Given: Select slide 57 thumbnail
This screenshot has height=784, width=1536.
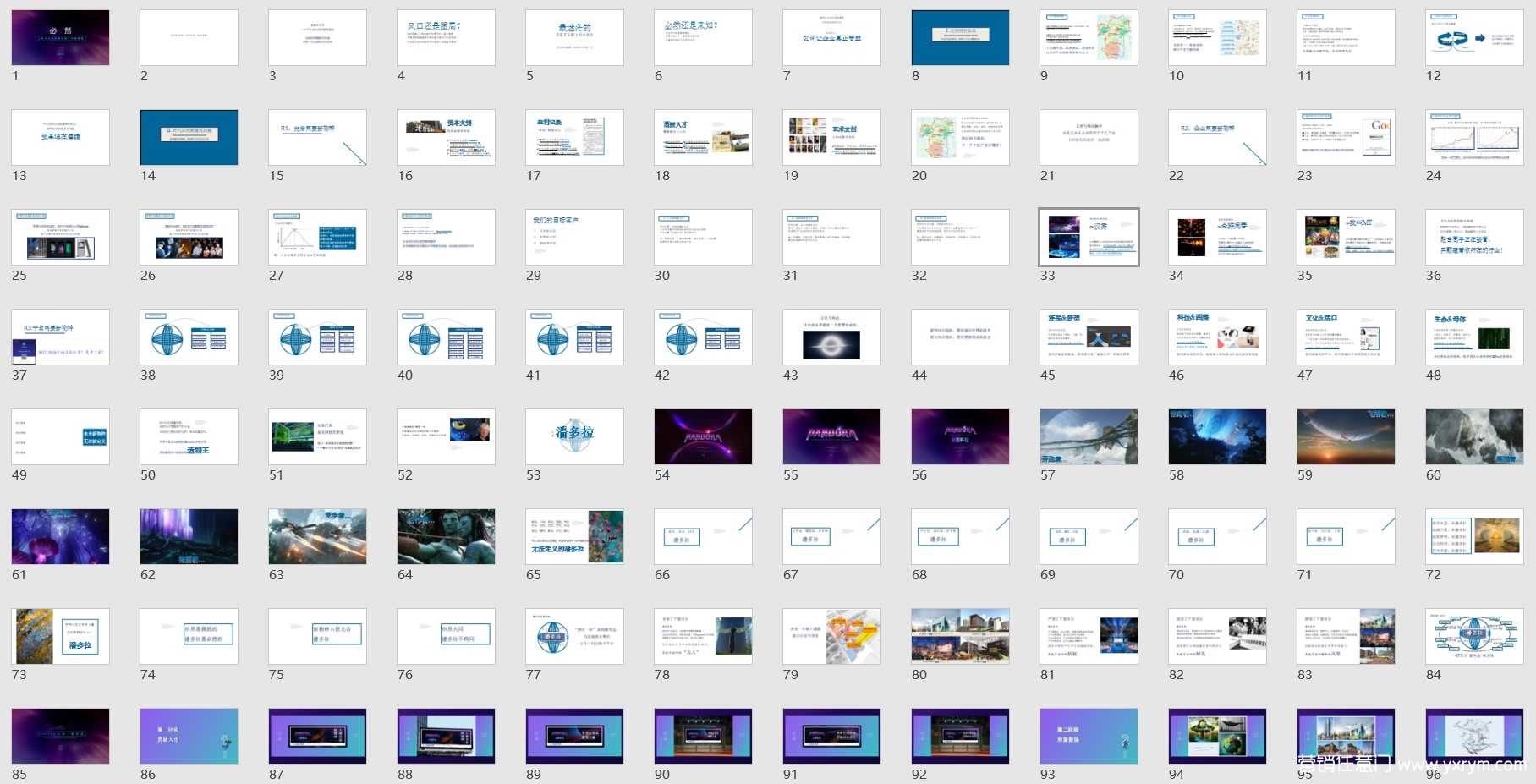Looking at the screenshot, I should point(1089,436).
